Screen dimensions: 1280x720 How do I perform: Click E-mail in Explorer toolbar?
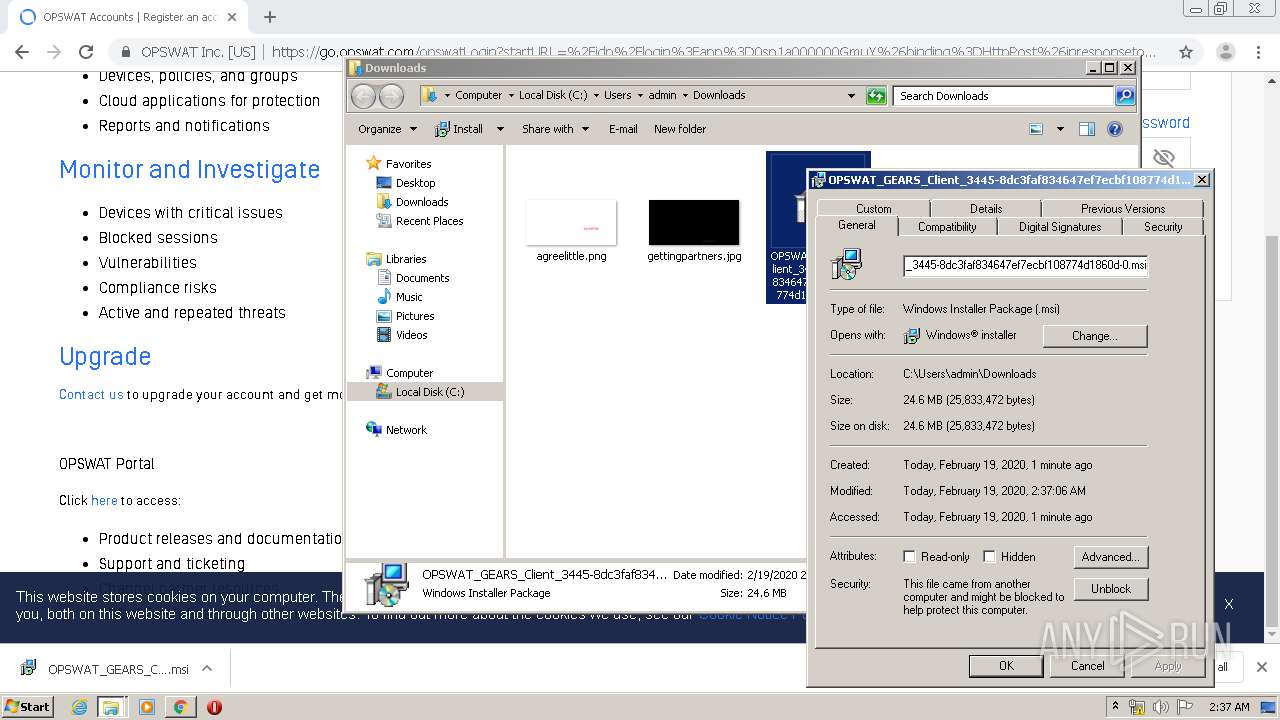click(623, 129)
